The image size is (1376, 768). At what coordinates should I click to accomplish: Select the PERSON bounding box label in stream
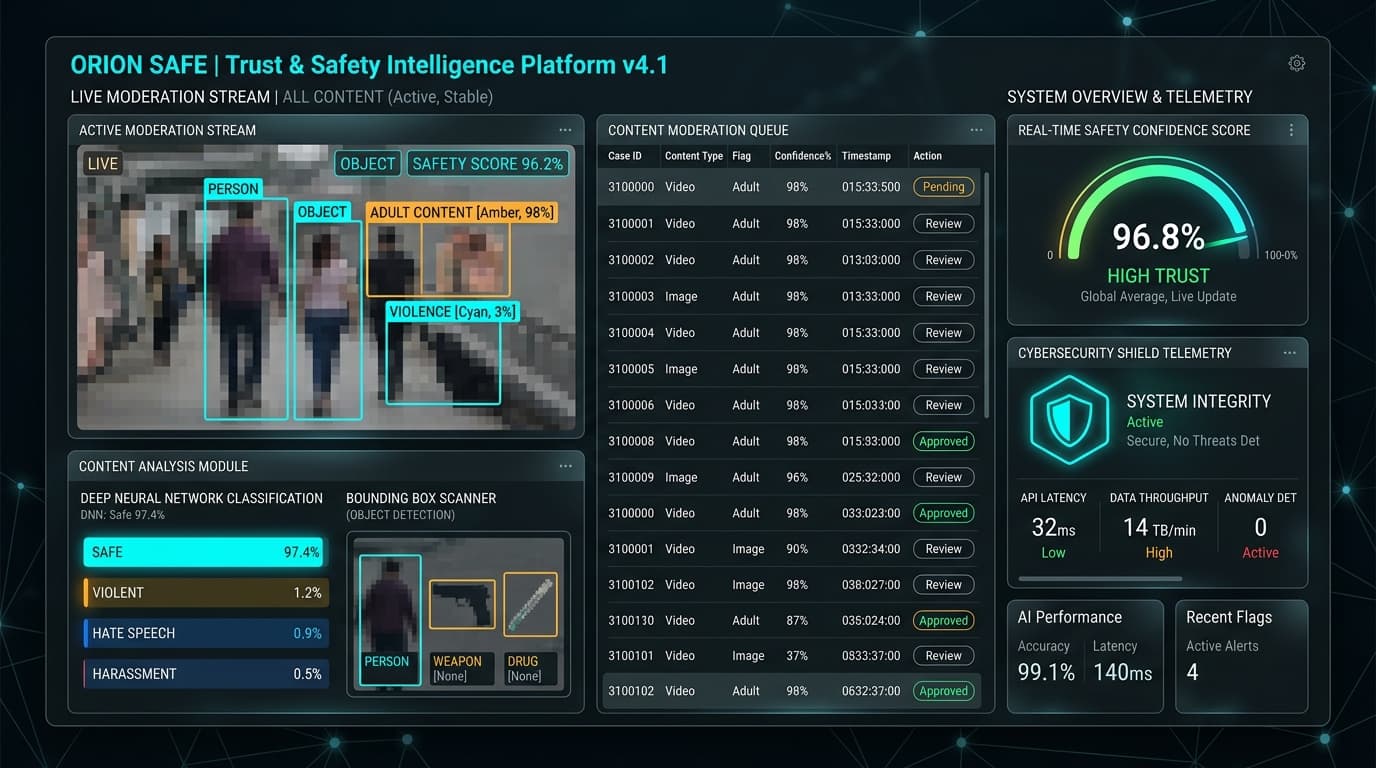[x=233, y=189]
